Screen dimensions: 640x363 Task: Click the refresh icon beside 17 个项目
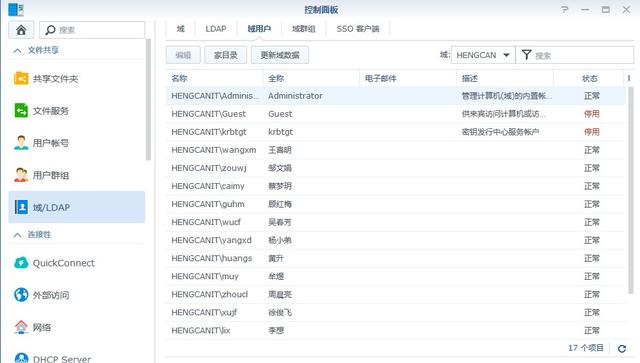[x=622, y=348]
